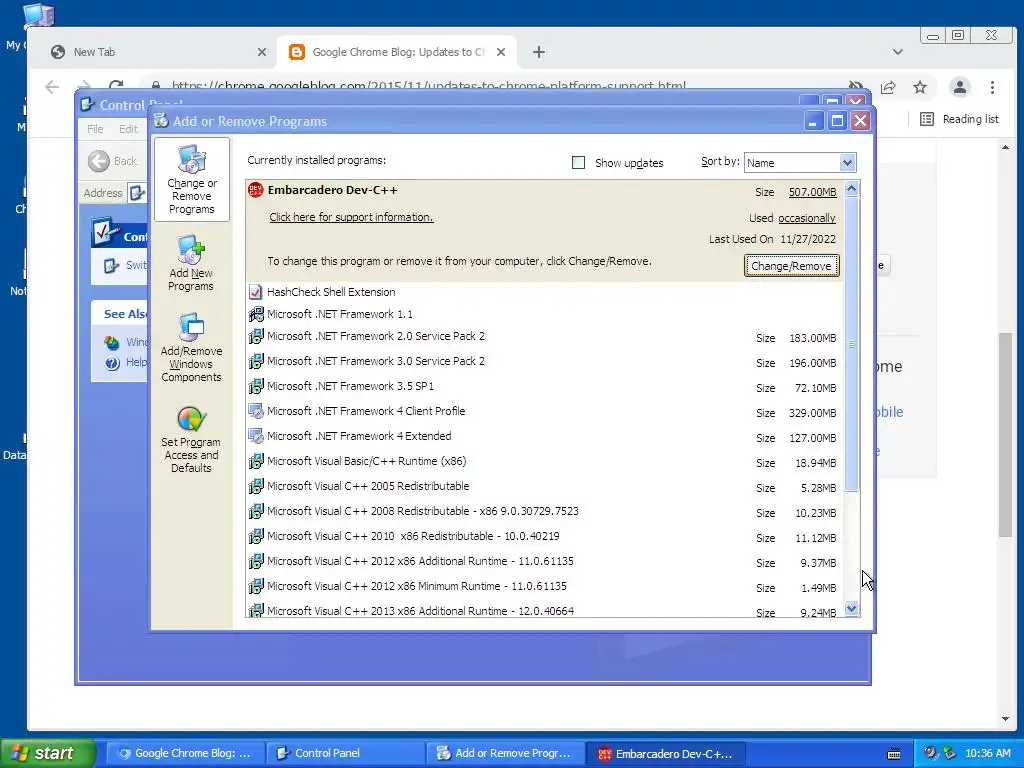
Task: Click .NET Framework 4 Extended icon
Action: [256, 436]
